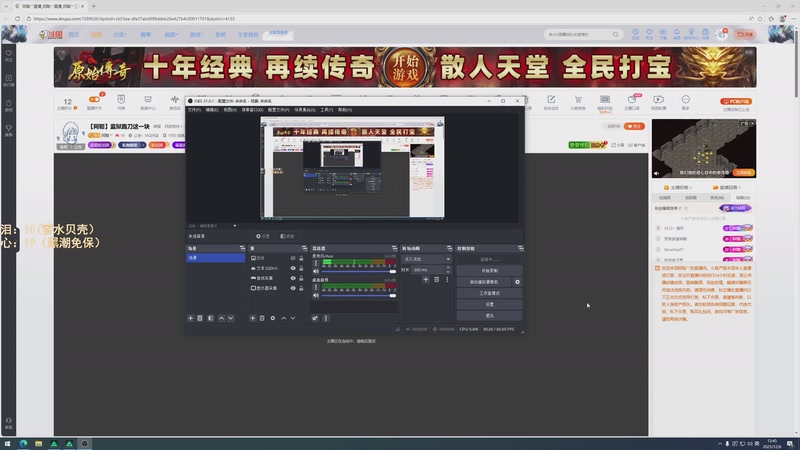The image size is (800, 450).
Task: Remove the selected scene with trash icon
Action: click(x=200, y=318)
